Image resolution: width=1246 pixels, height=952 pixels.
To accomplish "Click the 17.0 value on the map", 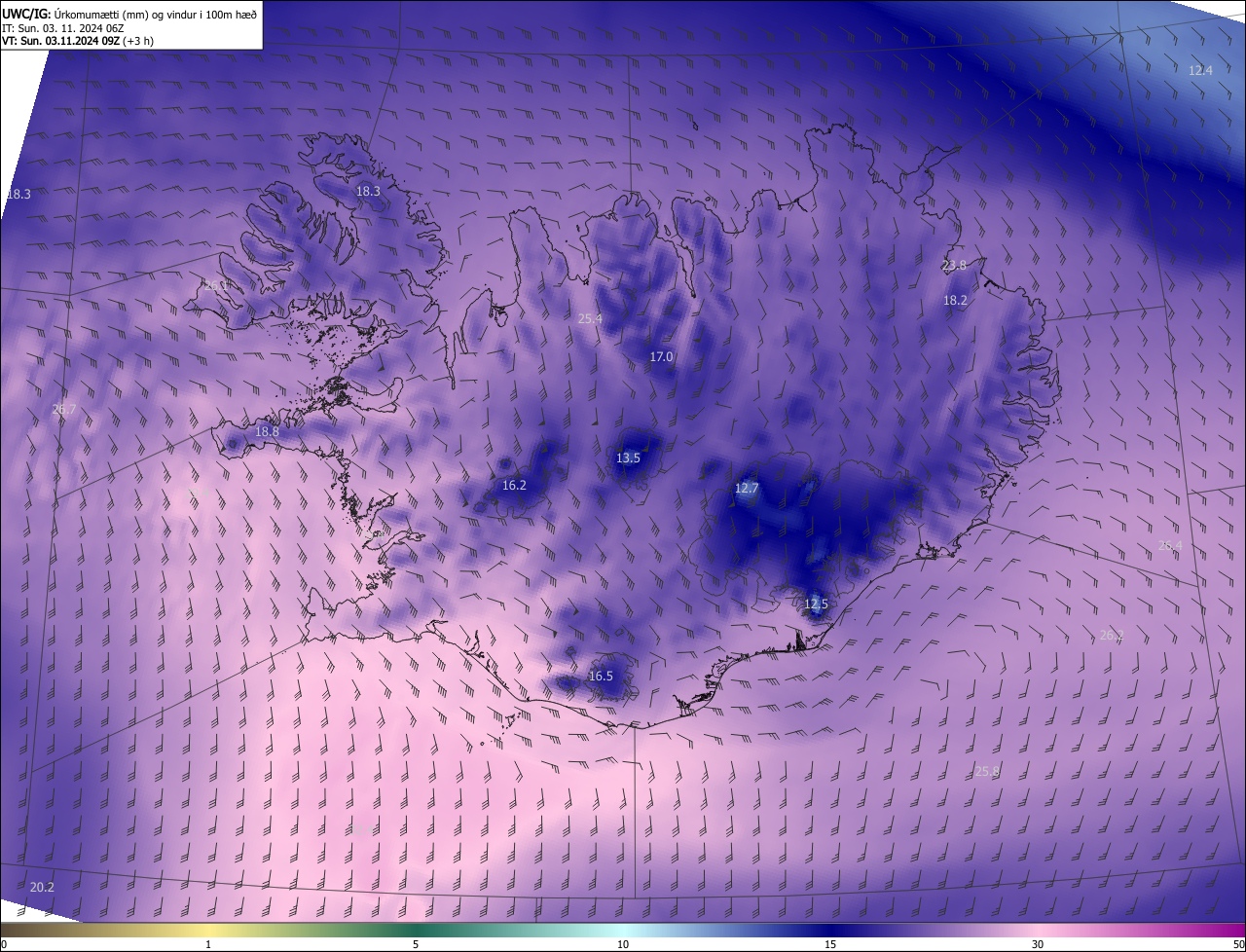I will pos(661,357).
